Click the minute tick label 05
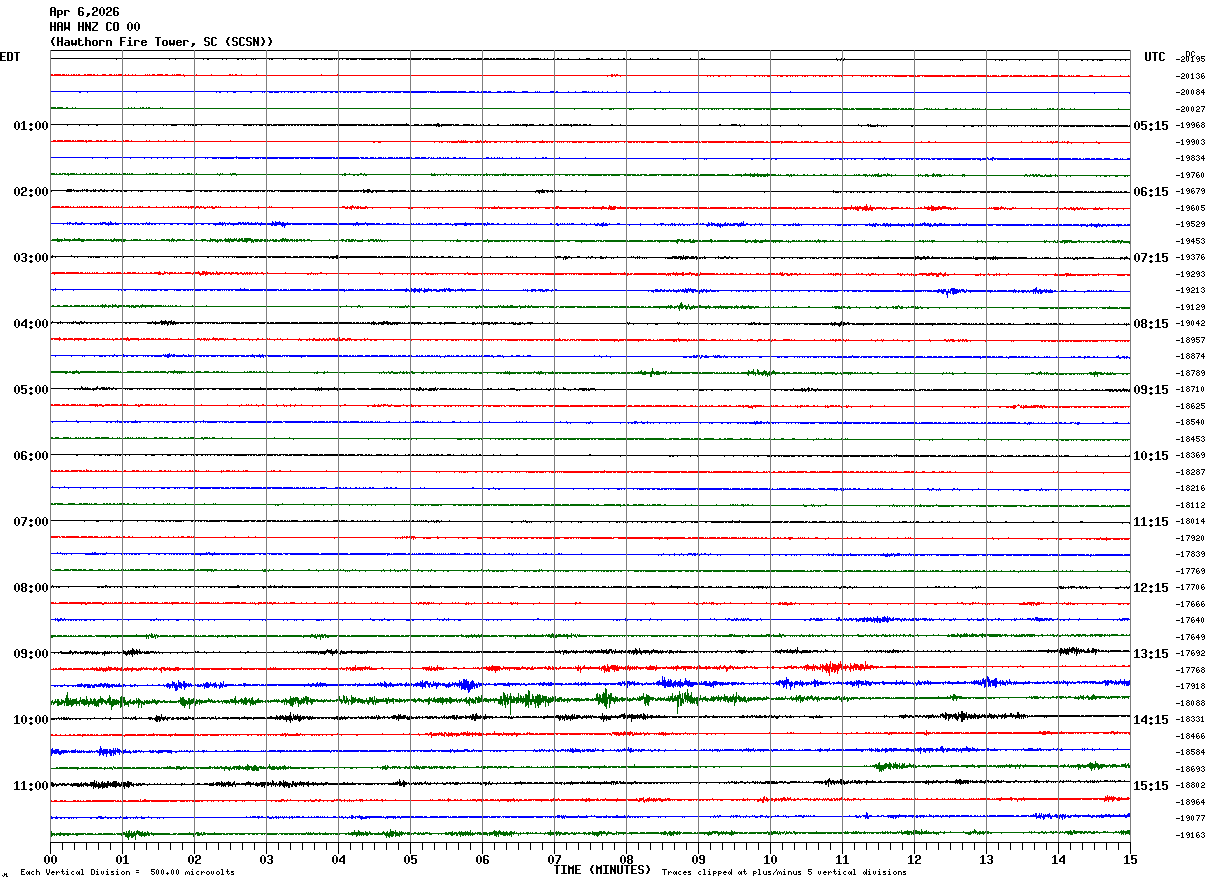Screen dimensions: 1210x886 [x=410, y=859]
